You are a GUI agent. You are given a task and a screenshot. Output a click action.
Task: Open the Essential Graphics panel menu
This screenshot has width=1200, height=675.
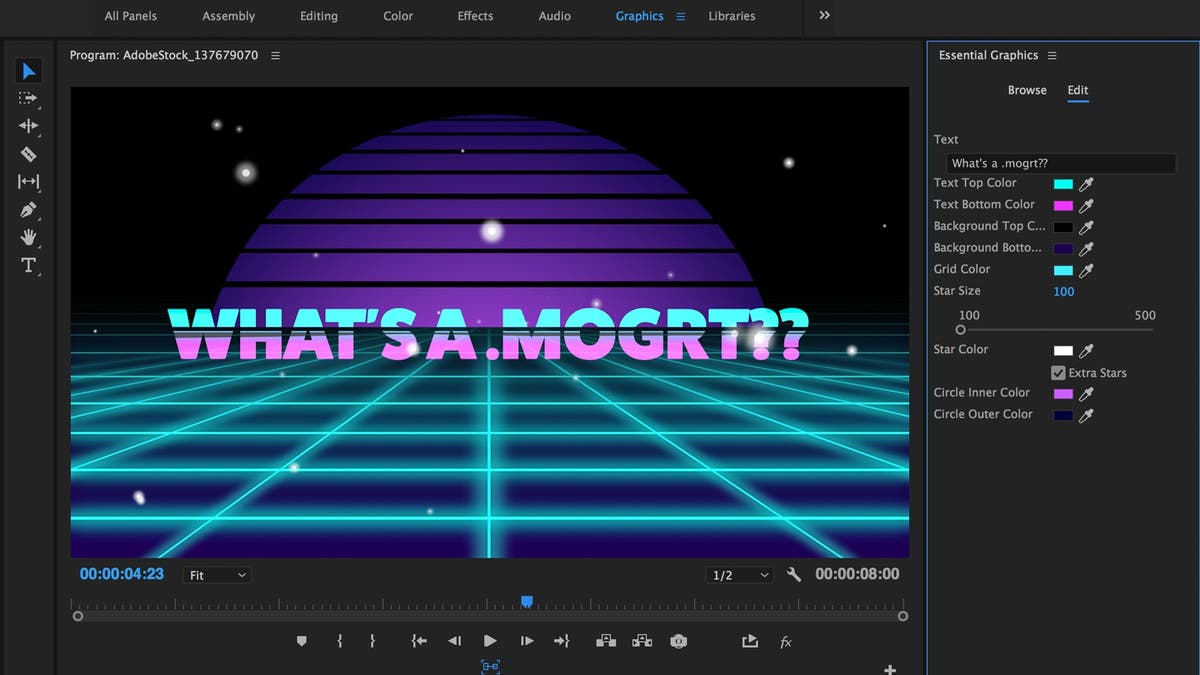pyautogui.click(x=1051, y=55)
